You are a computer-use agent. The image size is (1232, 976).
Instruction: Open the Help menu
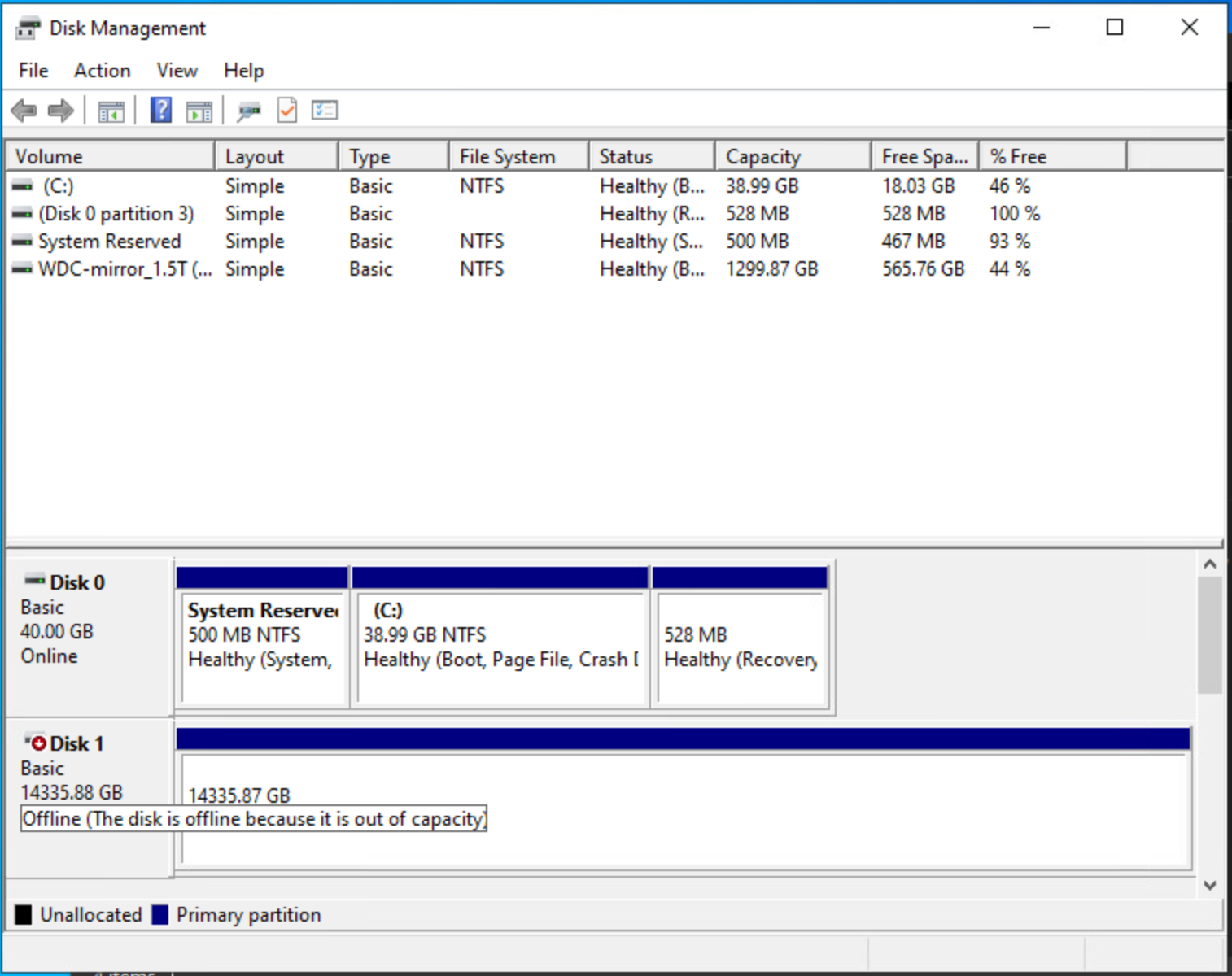[x=244, y=71]
